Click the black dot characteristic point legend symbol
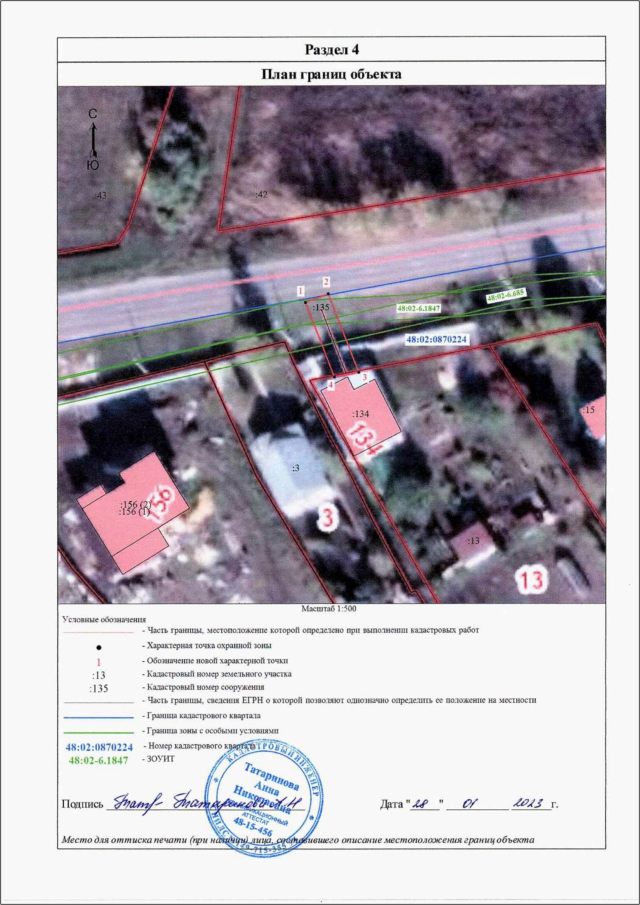Viewport: 640px width, 905px height. 97,648
